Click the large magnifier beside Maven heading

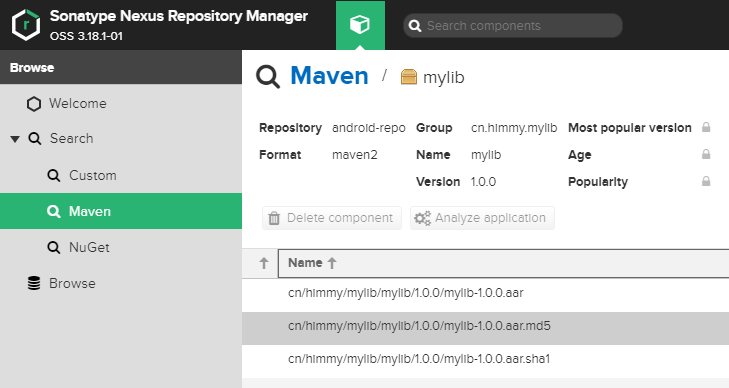point(268,76)
